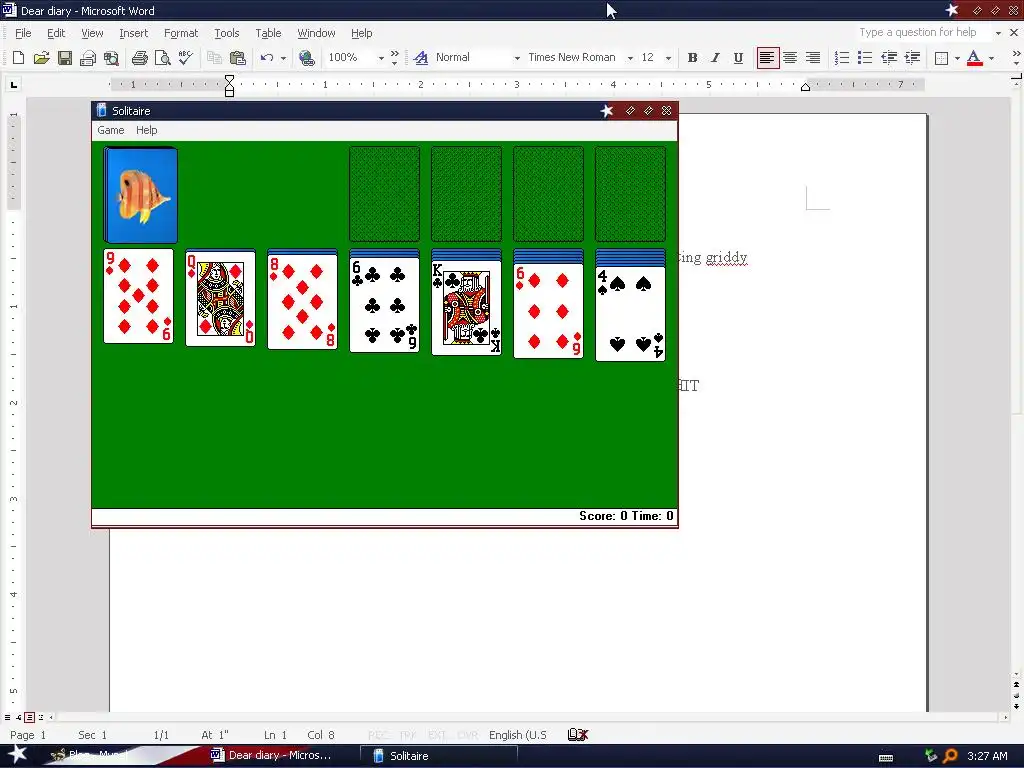
Task: Open the Zoom 100% dropdown
Action: pyautogui.click(x=381, y=58)
